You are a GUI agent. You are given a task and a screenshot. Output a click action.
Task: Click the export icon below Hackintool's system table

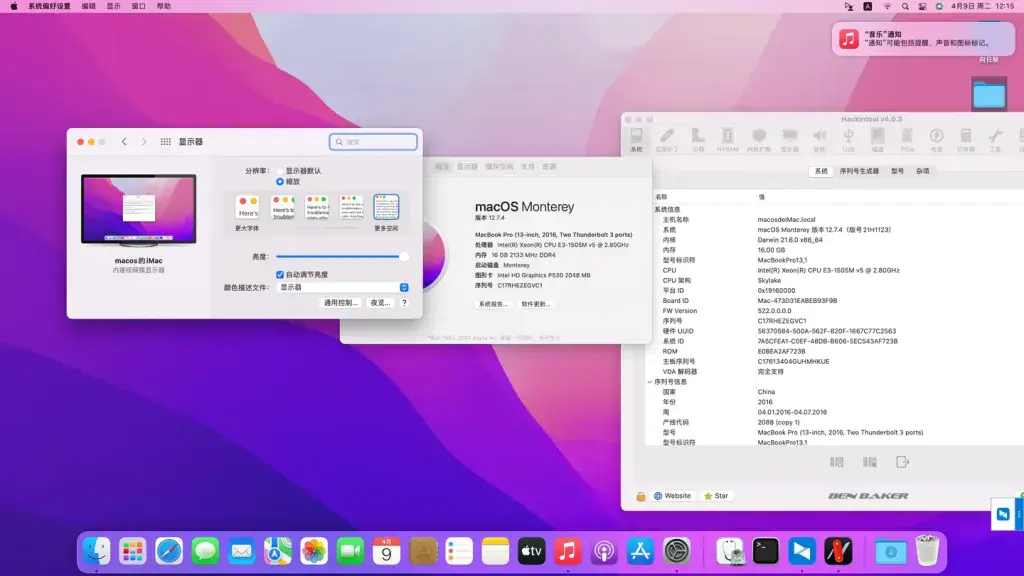coord(903,462)
